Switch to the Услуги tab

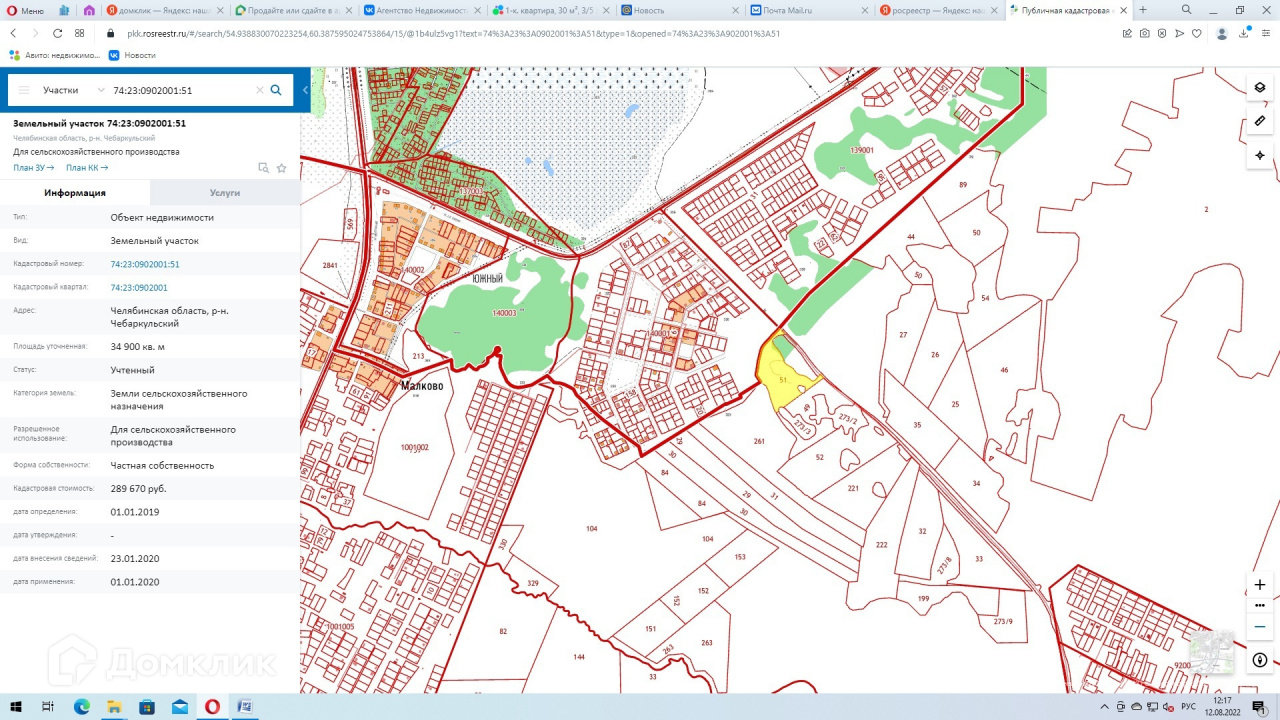click(x=224, y=193)
